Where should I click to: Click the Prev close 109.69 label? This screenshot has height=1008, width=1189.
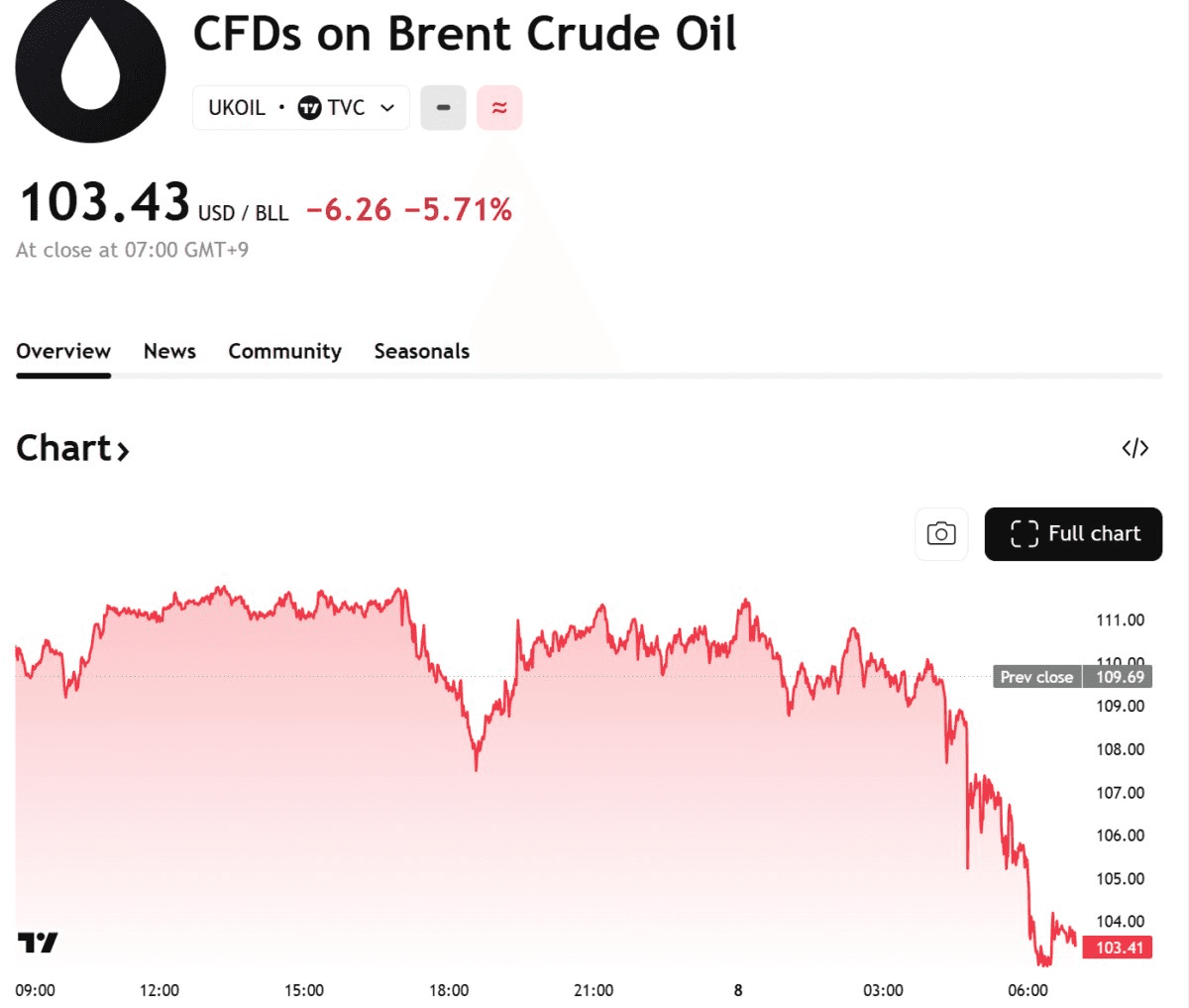click(1072, 677)
